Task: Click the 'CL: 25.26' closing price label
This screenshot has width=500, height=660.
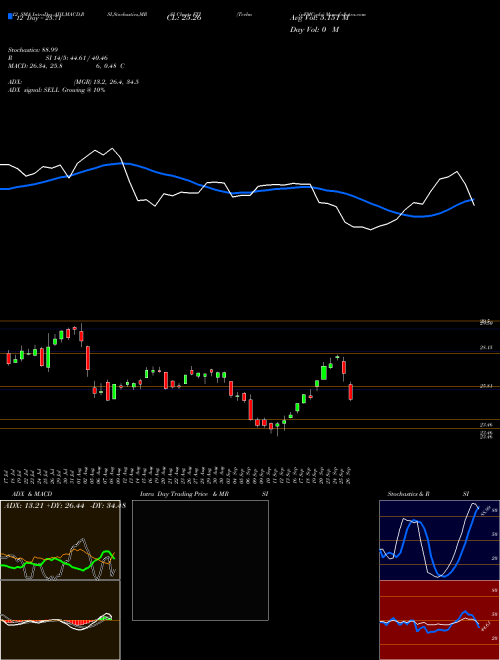Action: 184,18
